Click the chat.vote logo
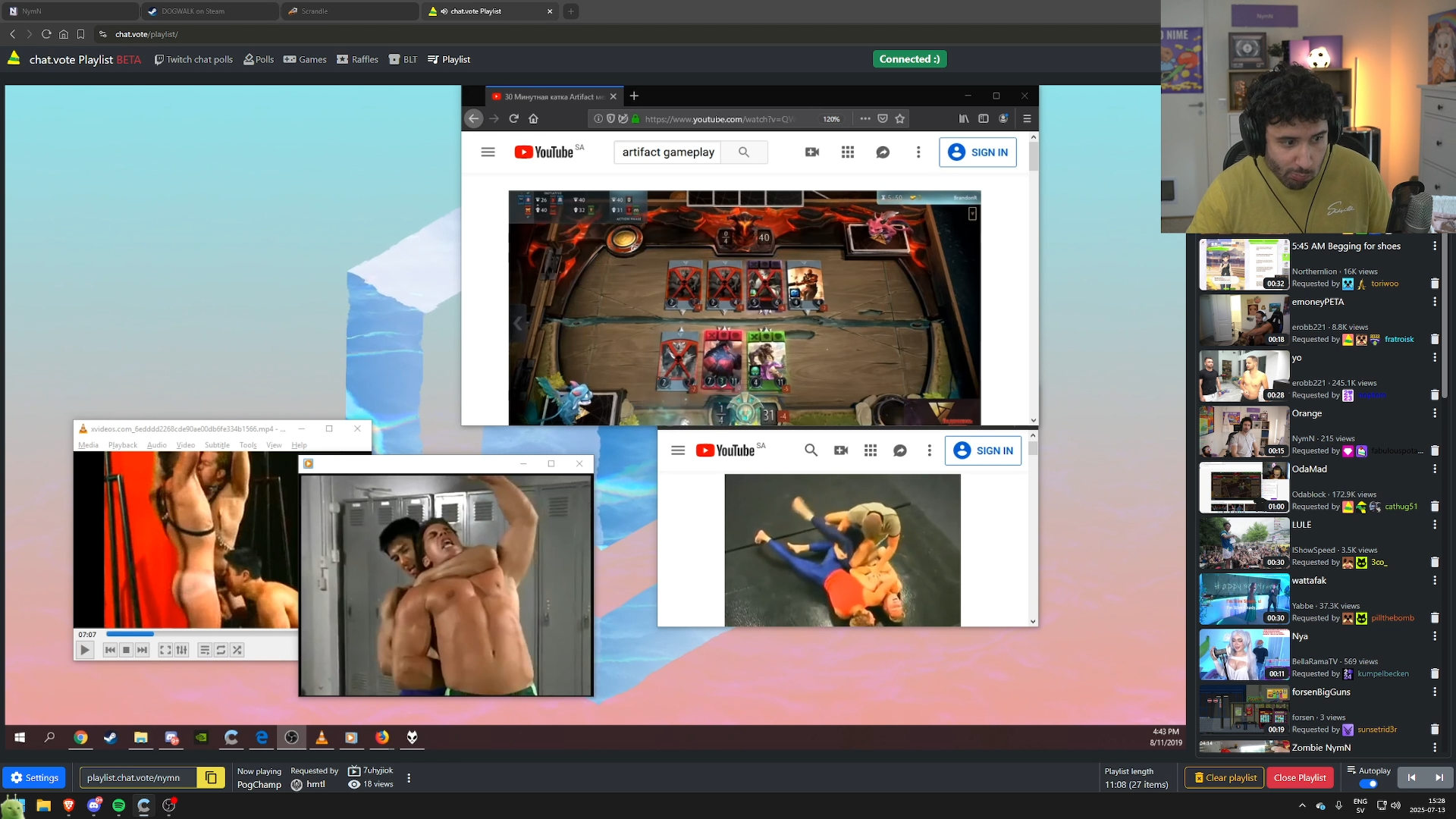 point(14,58)
